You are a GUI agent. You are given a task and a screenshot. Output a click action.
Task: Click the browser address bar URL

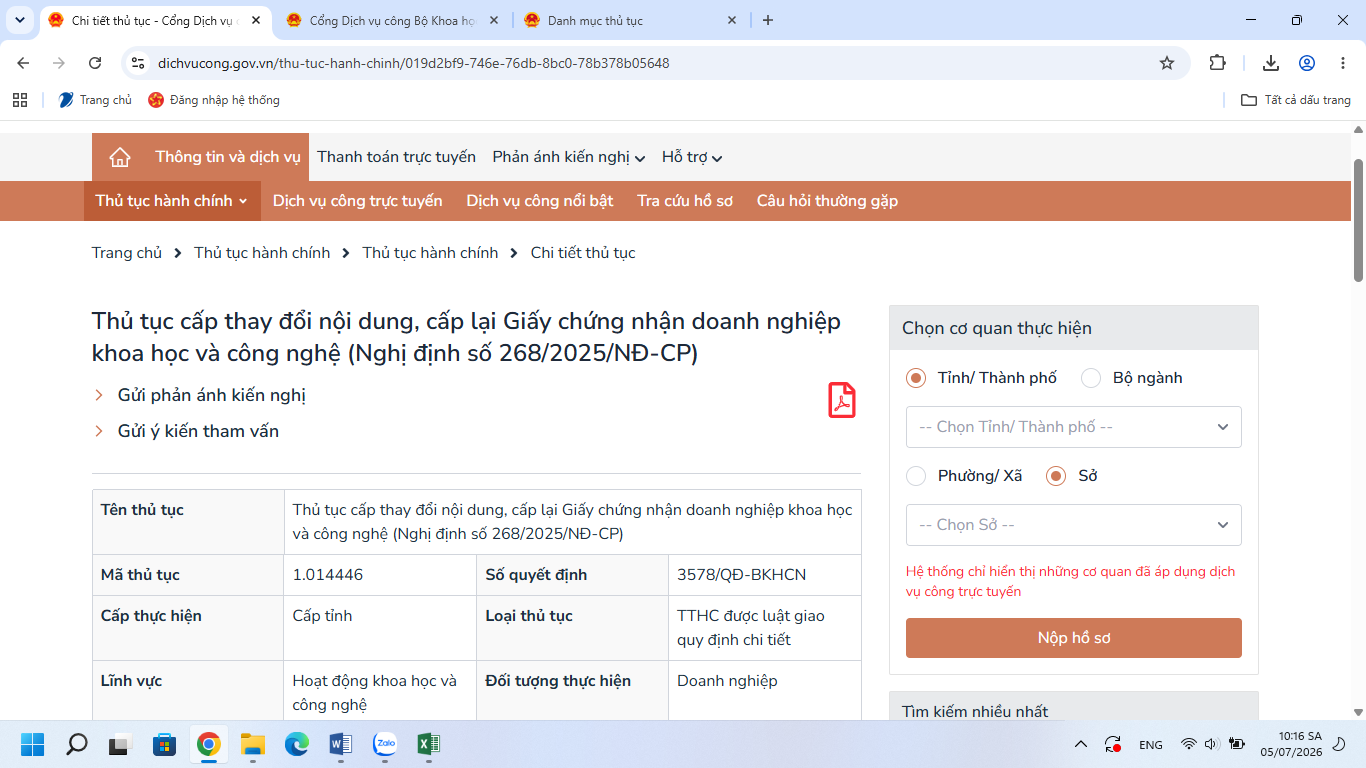[413, 63]
